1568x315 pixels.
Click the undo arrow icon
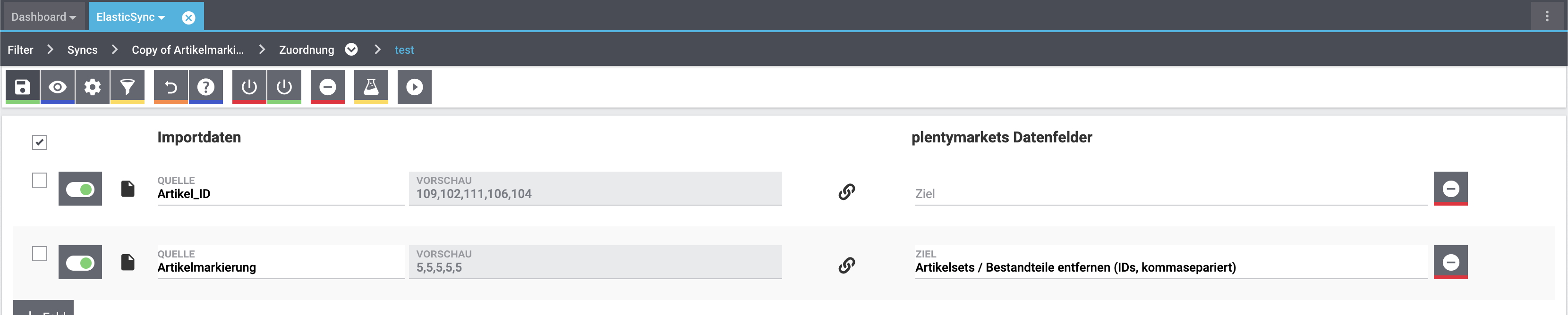coord(171,87)
